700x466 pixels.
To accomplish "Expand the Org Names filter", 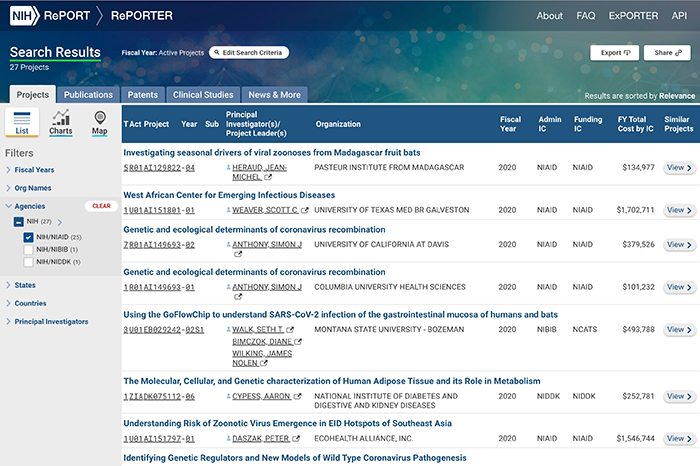I will coord(29,188).
